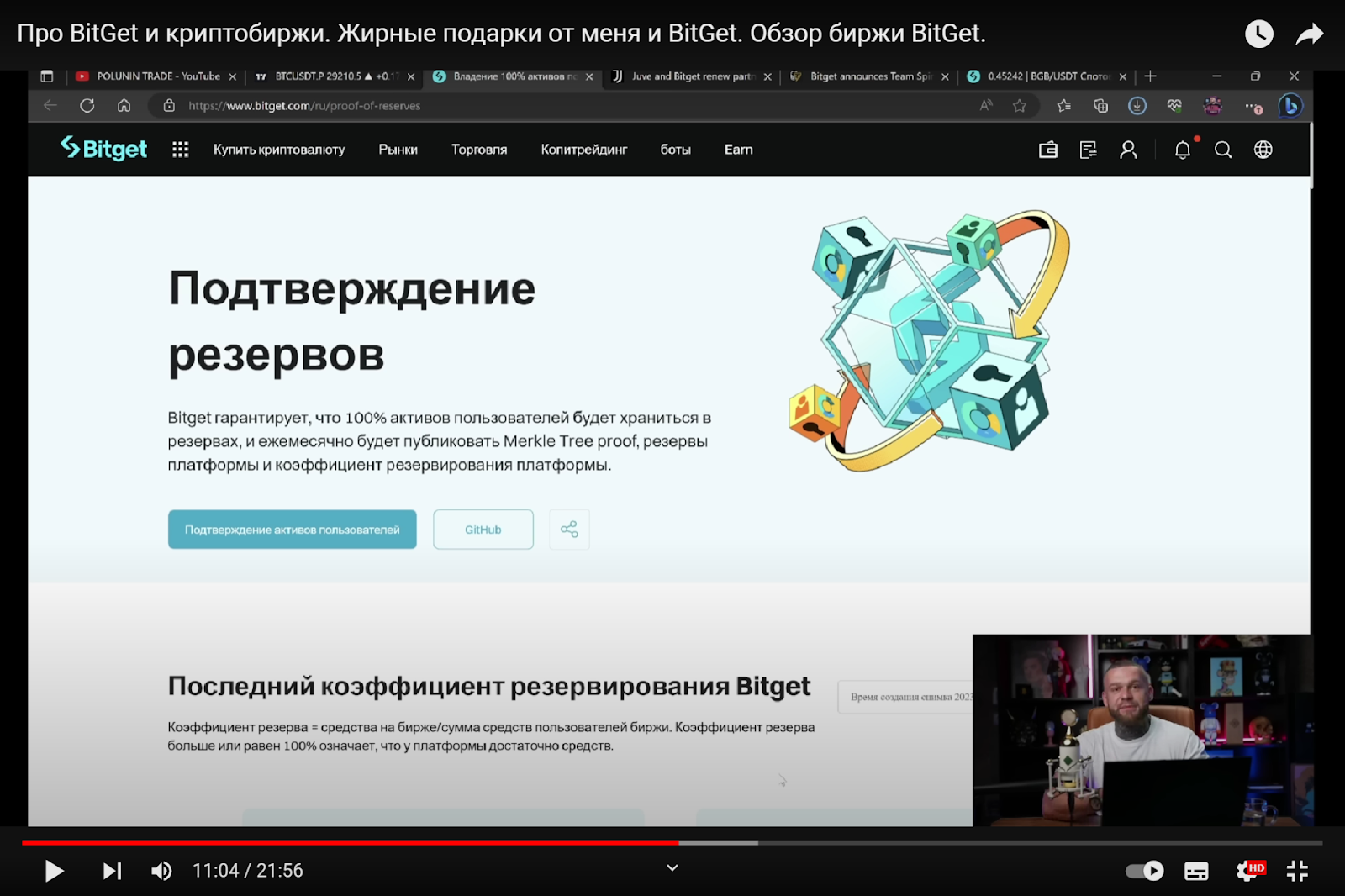View site information lock icon
Image resolution: width=1345 pixels, height=896 pixels.
pos(169,106)
